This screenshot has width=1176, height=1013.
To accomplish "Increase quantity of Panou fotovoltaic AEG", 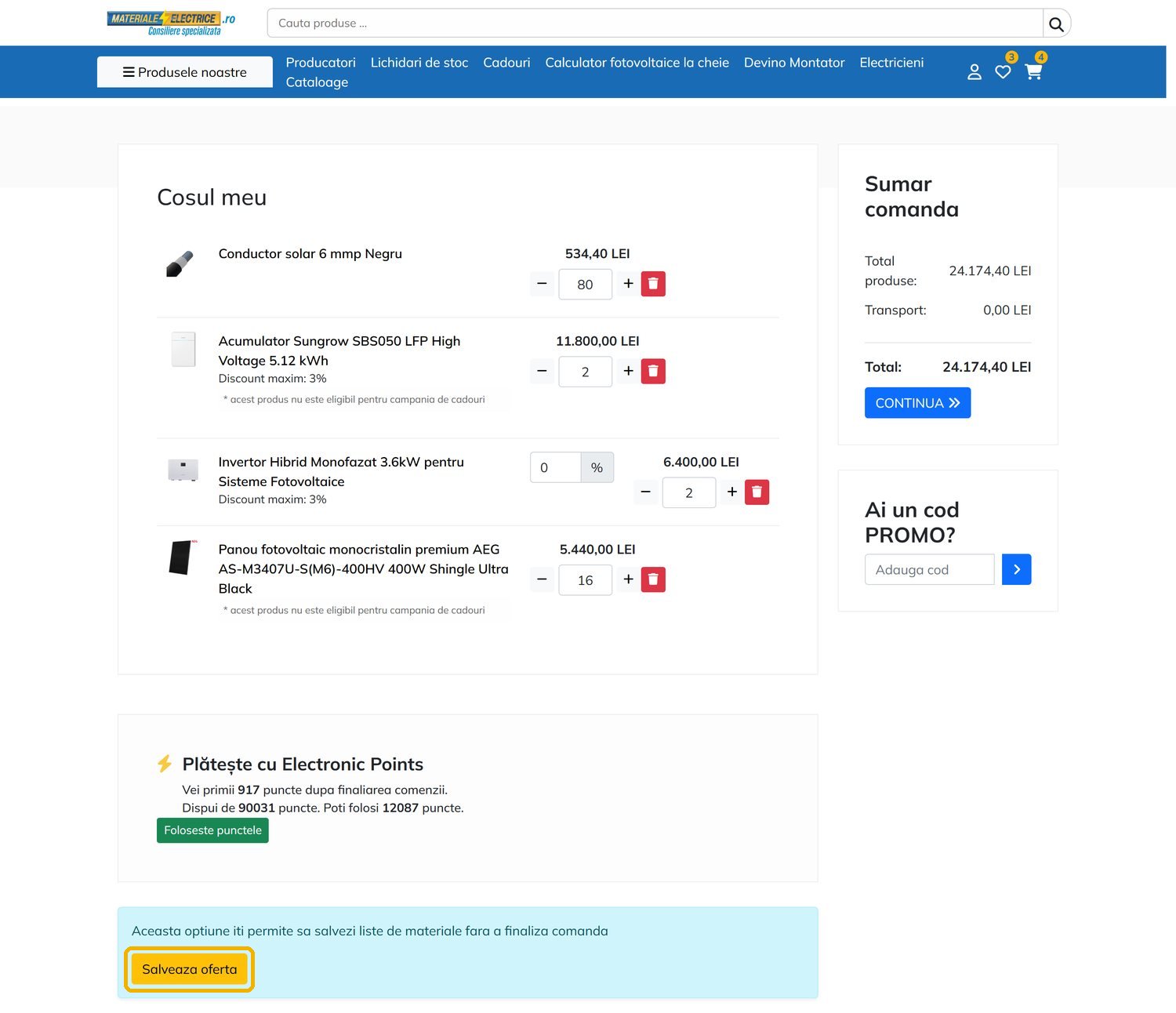I will tap(628, 579).
